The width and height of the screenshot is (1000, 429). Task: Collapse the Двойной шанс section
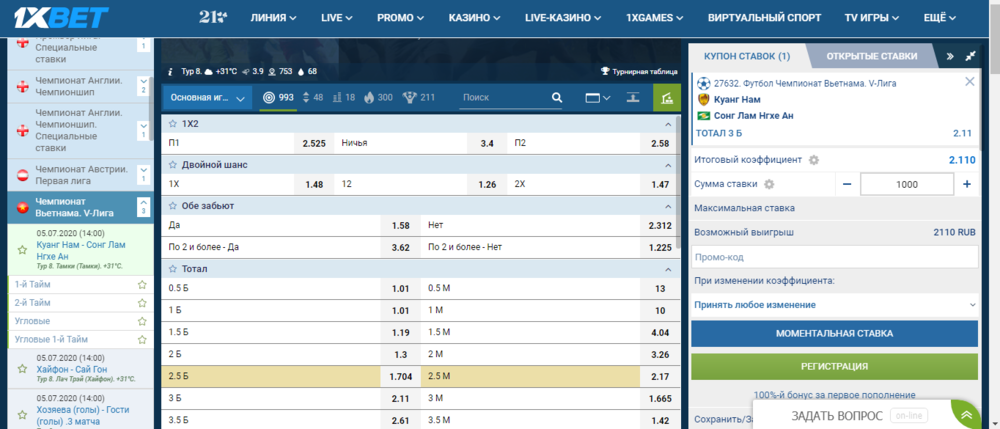[668, 165]
